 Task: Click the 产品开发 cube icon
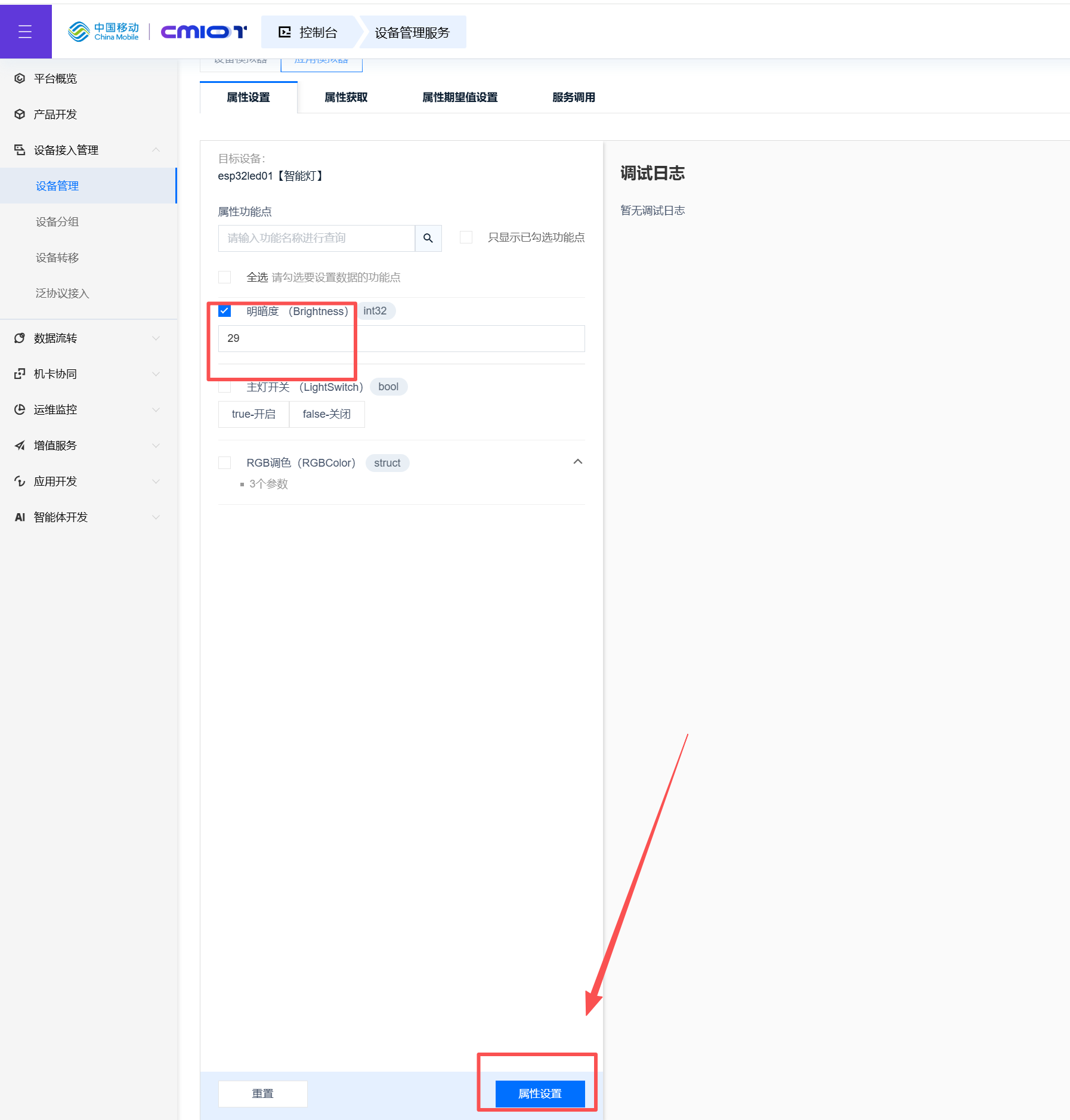click(x=20, y=114)
